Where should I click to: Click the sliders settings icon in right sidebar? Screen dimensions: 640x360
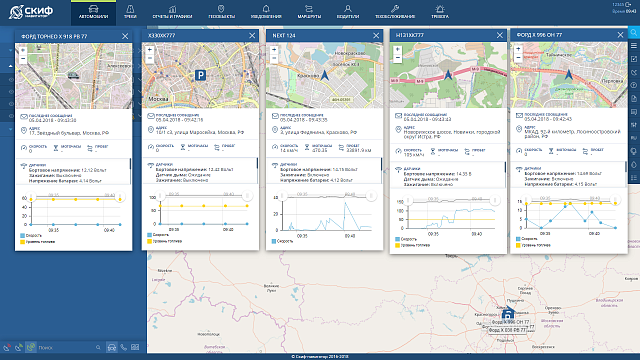click(634, 125)
